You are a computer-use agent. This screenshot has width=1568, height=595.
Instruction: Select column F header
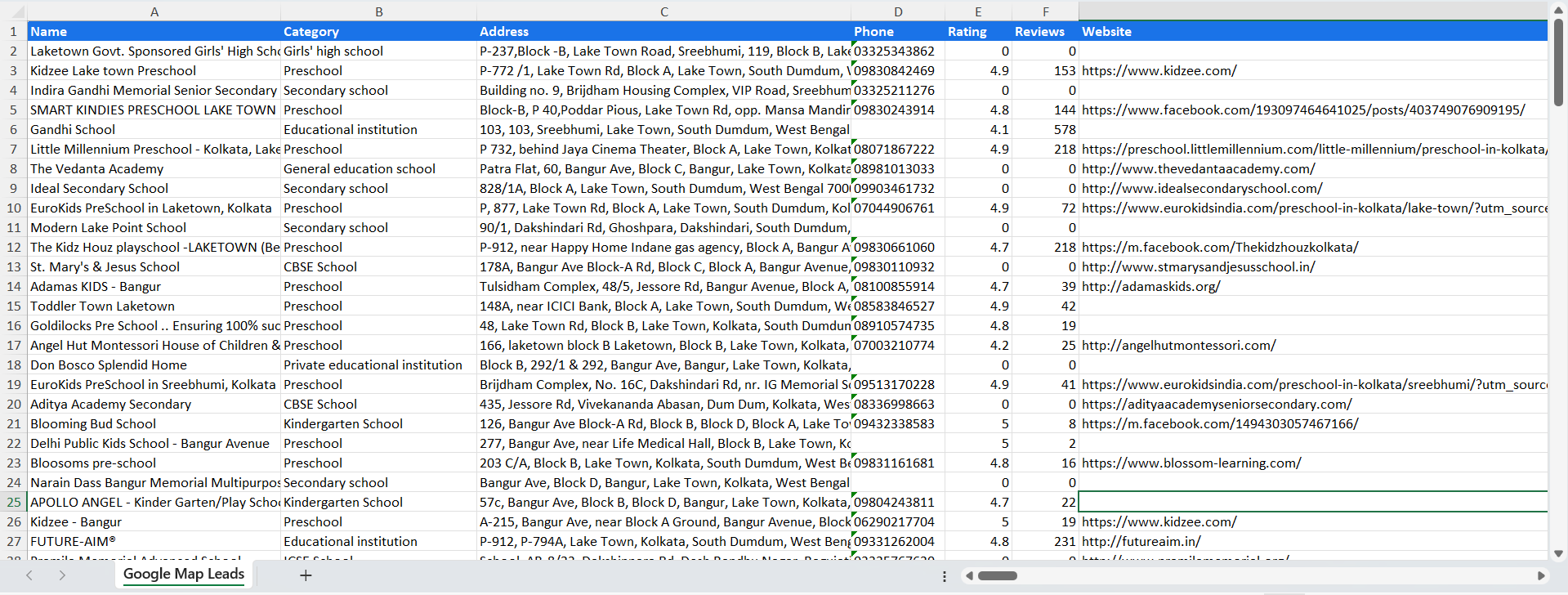click(1045, 11)
